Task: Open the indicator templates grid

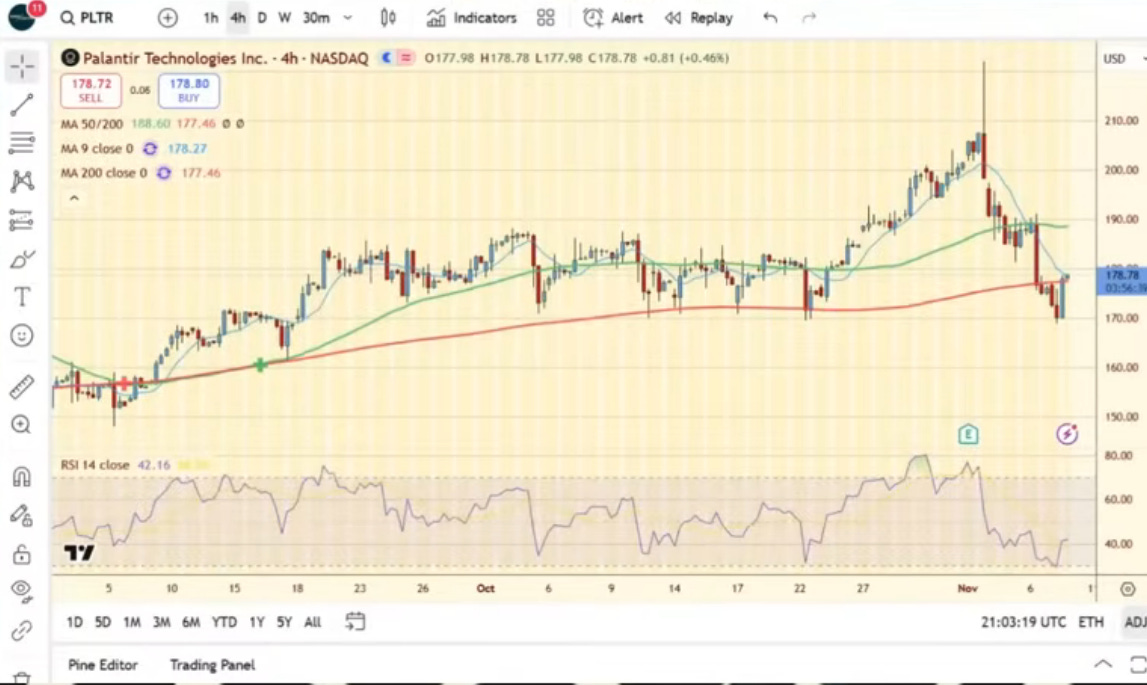Action: [x=546, y=18]
